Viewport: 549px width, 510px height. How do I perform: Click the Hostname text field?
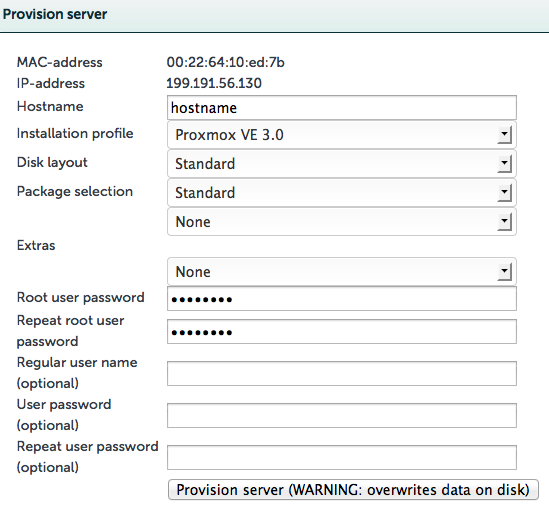pos(342,108)
